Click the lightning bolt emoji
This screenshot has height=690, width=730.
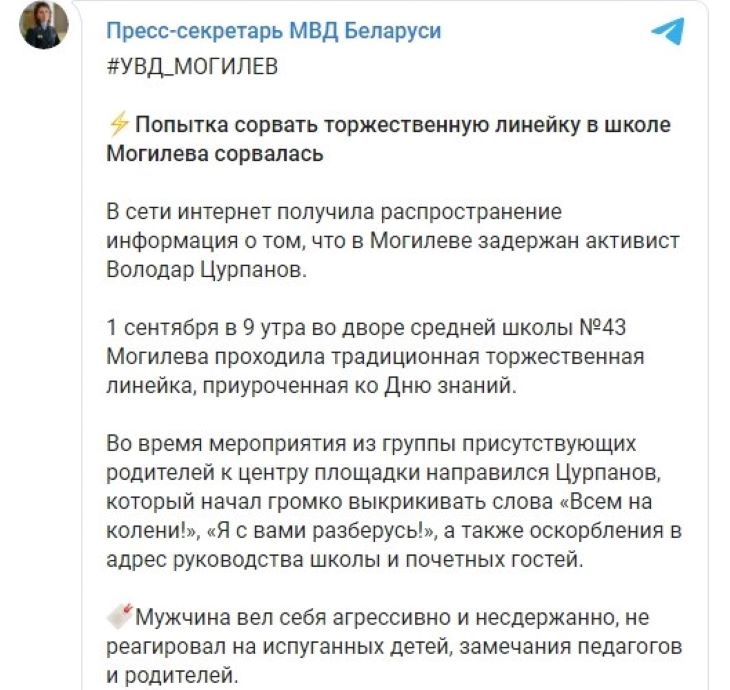tap(117, 126)
